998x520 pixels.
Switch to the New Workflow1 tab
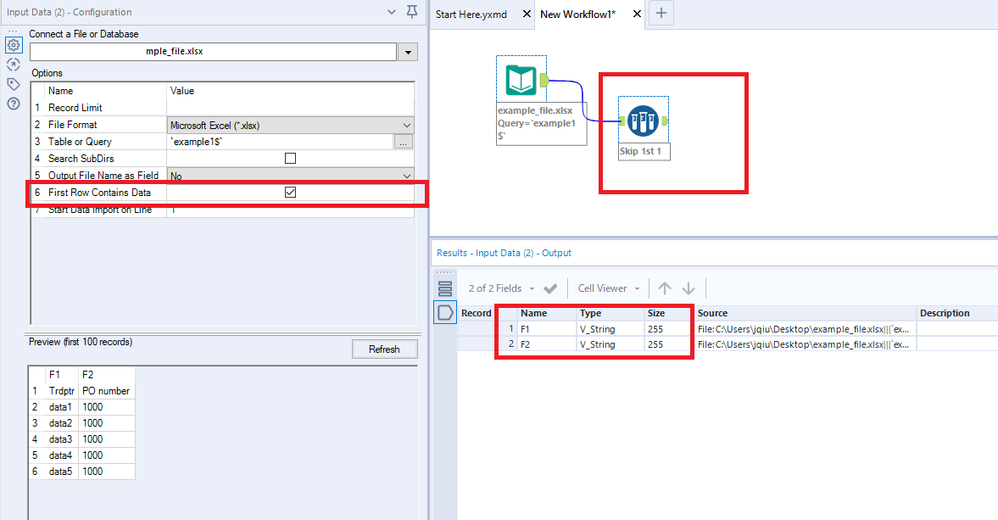point(578,14)
